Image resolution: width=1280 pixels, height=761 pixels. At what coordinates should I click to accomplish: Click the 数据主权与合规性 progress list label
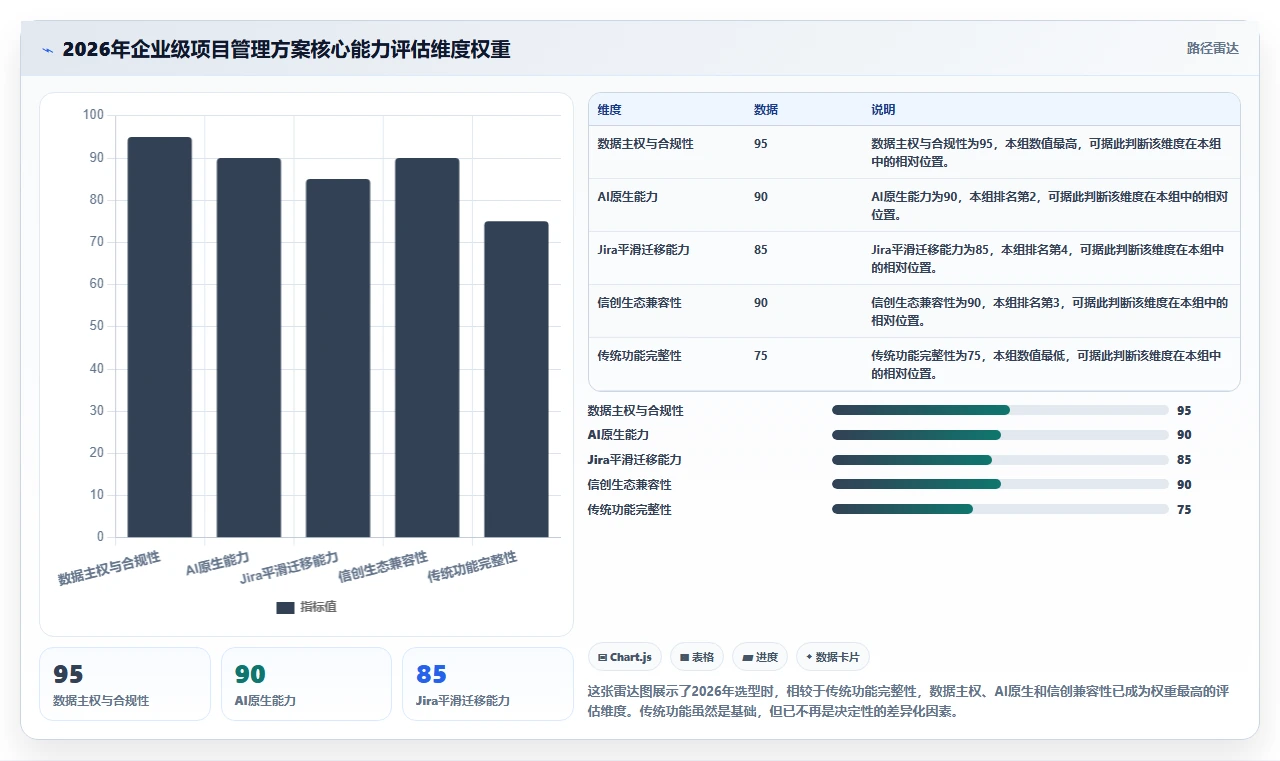(x=636, y=410)
